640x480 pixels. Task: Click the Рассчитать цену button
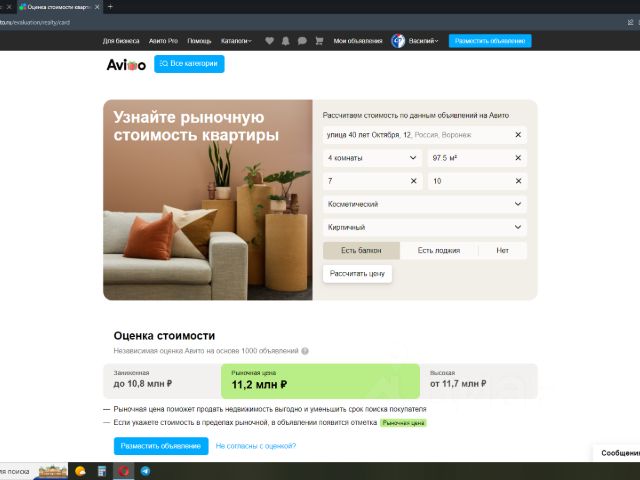[357, 274]
